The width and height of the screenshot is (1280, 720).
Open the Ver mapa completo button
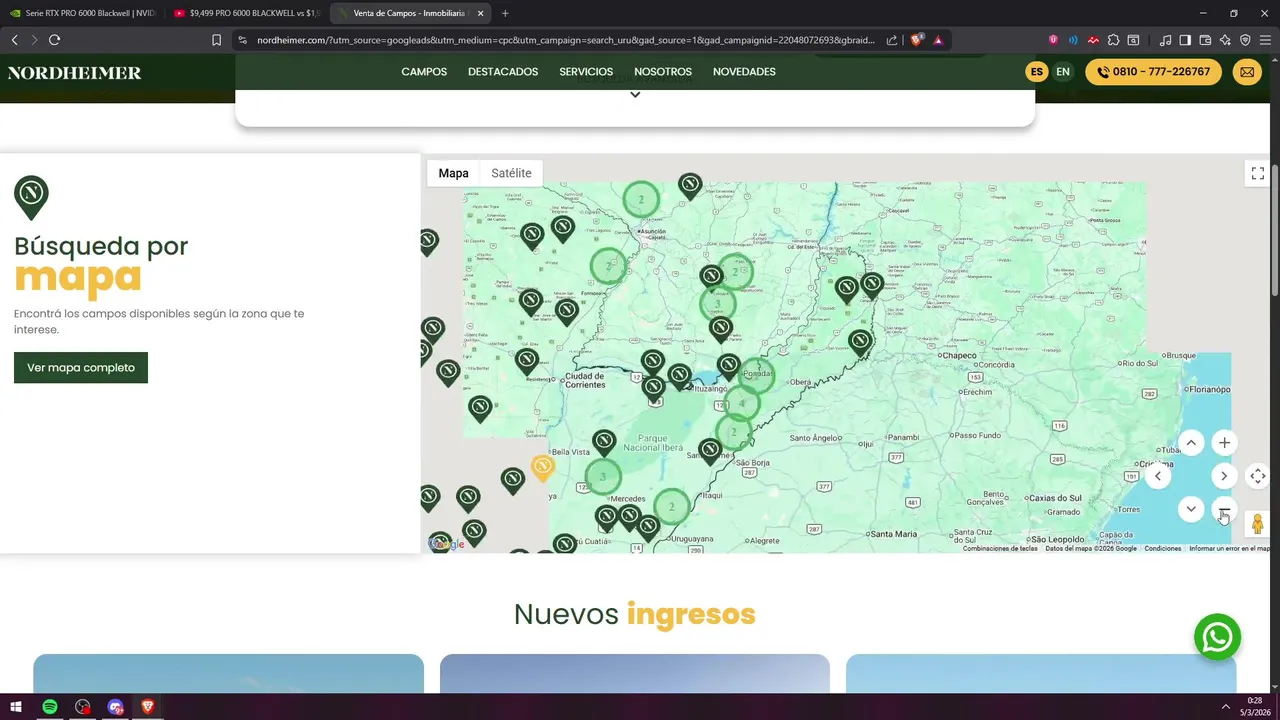[x=81, y=367]
